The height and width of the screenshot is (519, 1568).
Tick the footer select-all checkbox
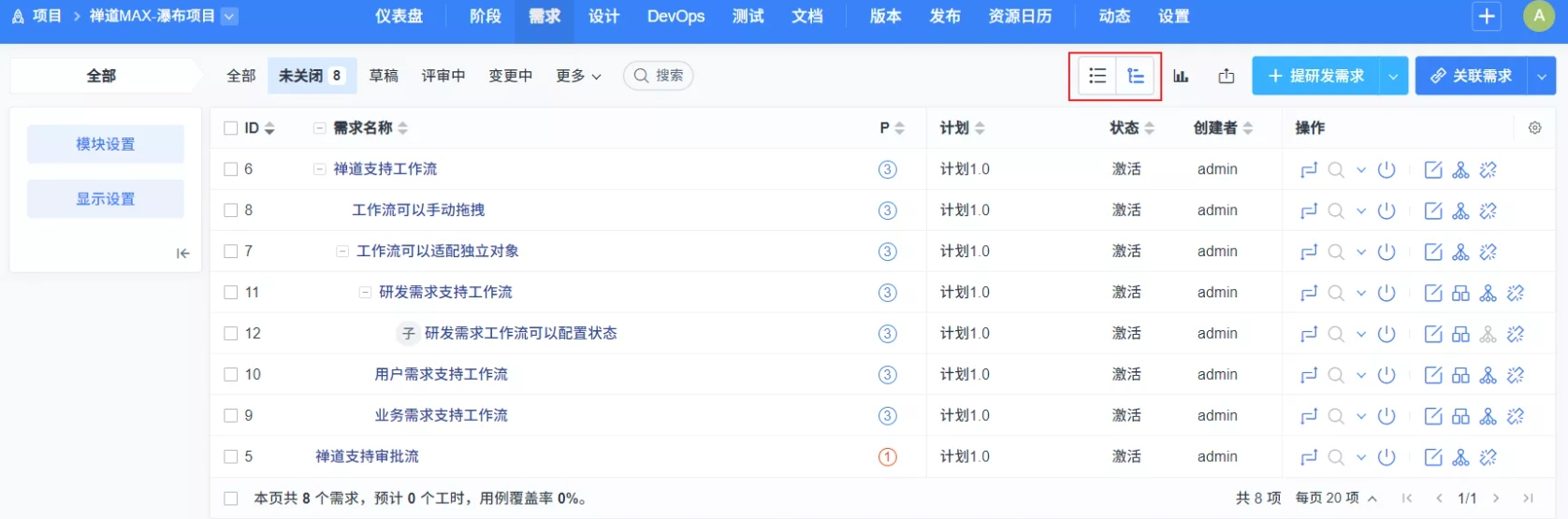(x=231, y=498)
